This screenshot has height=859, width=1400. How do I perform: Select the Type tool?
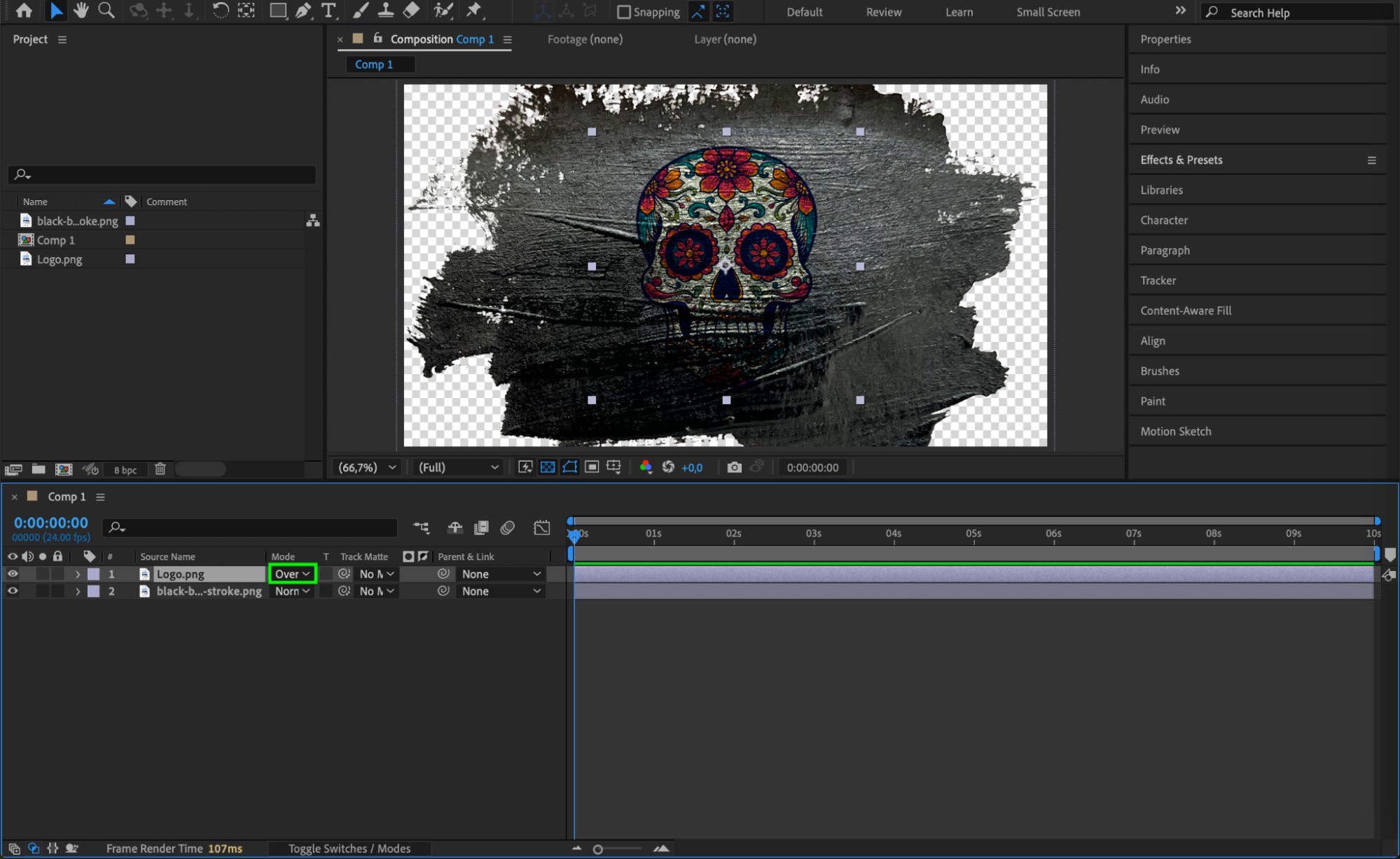328,11
